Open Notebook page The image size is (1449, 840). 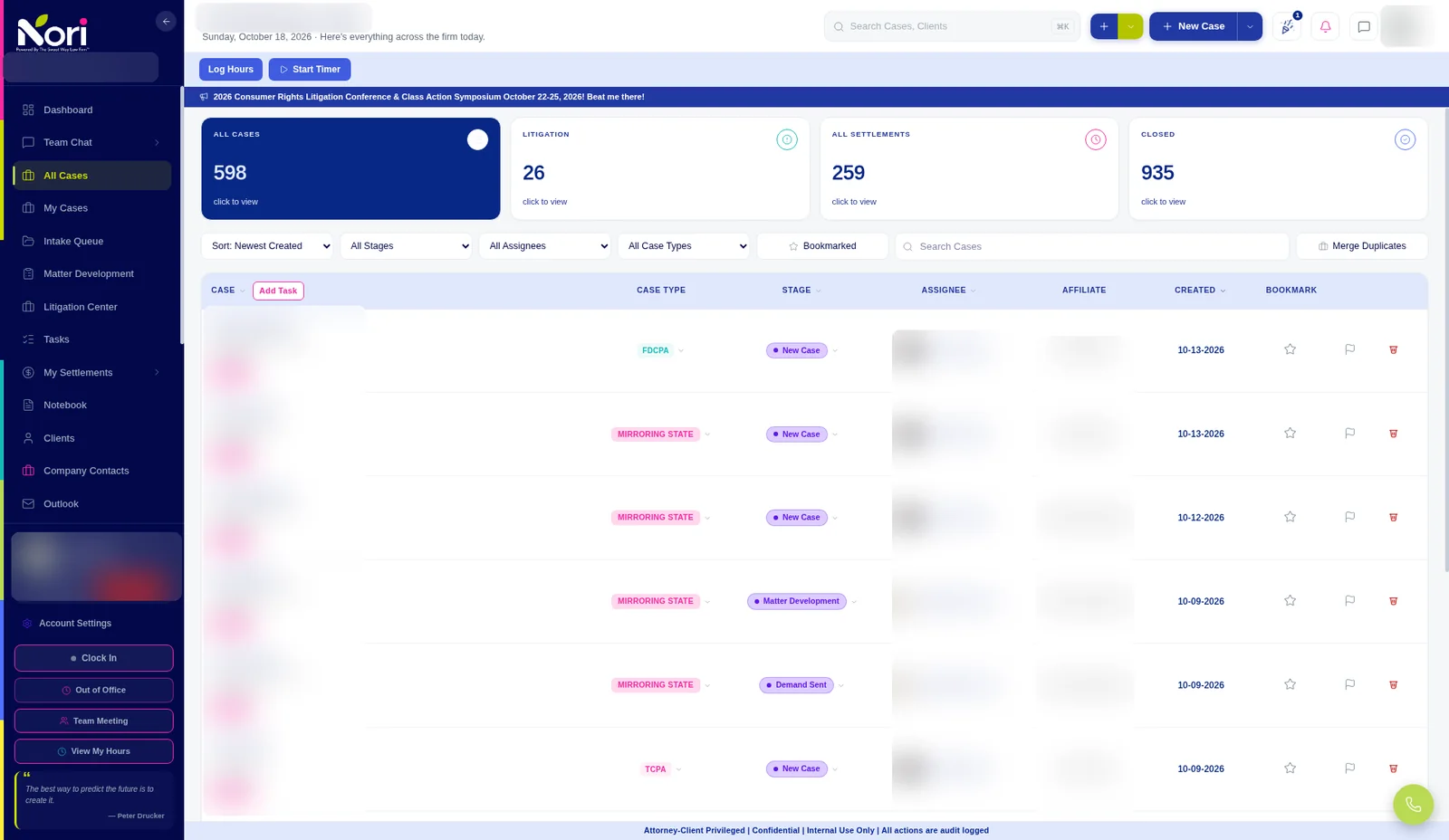[91, 405]
